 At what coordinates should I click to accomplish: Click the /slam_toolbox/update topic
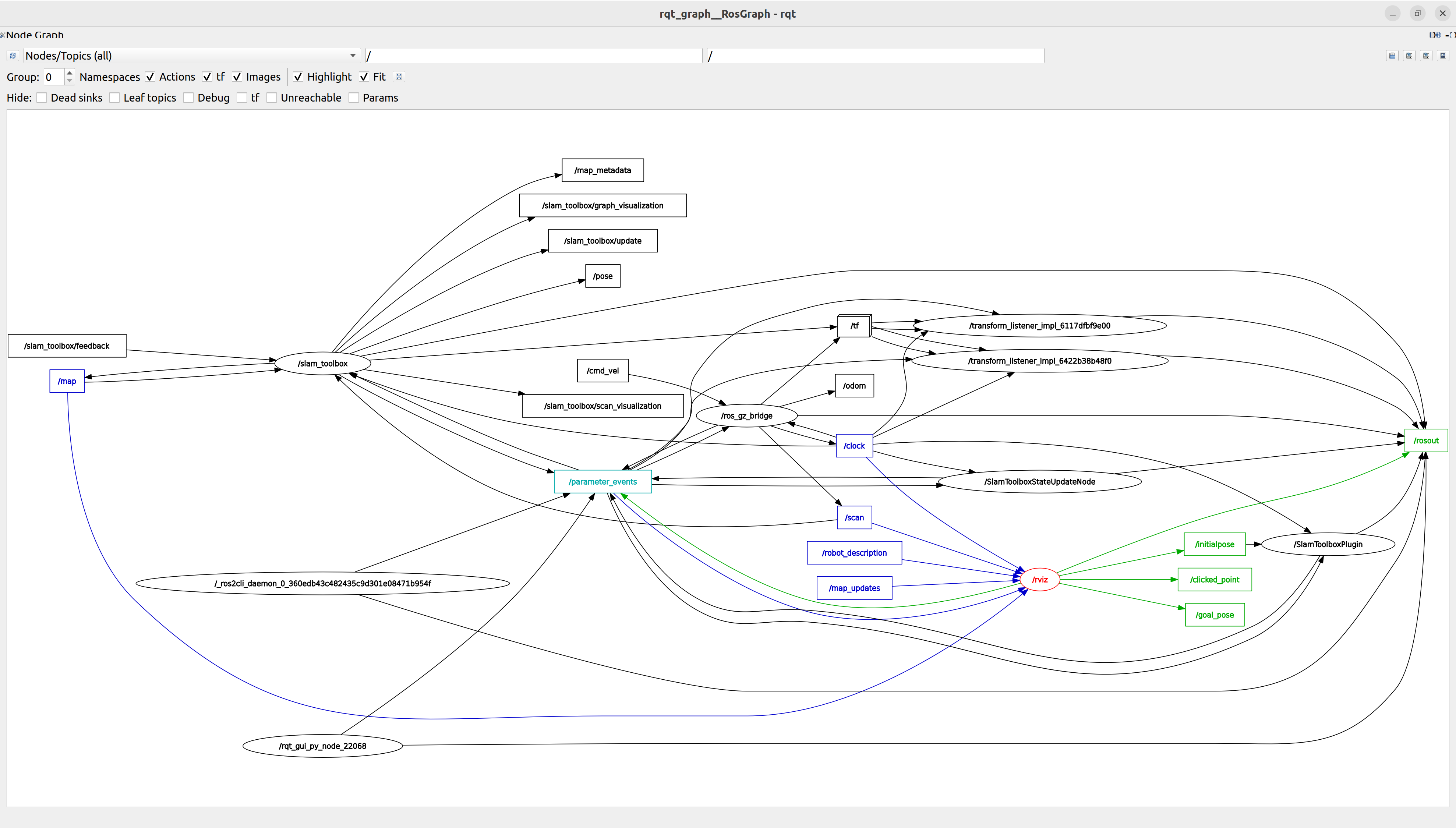pyautogui.click(x=603, y=241)
